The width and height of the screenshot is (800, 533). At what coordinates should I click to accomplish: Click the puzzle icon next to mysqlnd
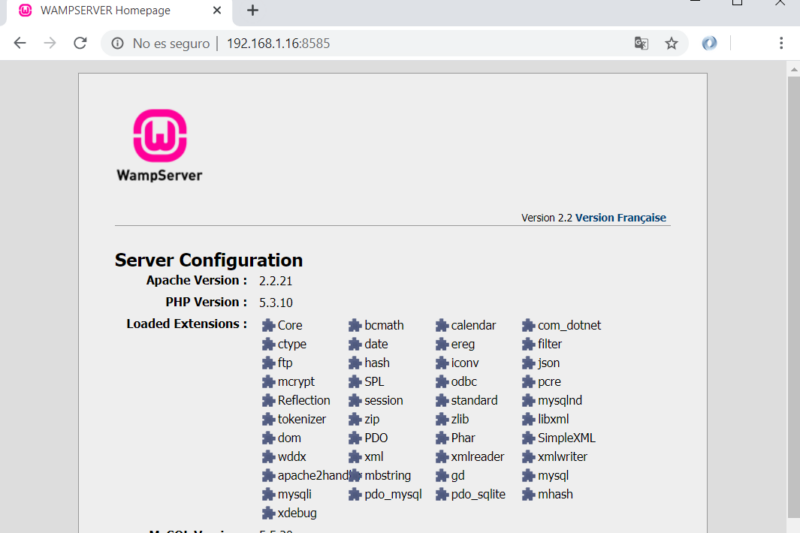point(529,400)
